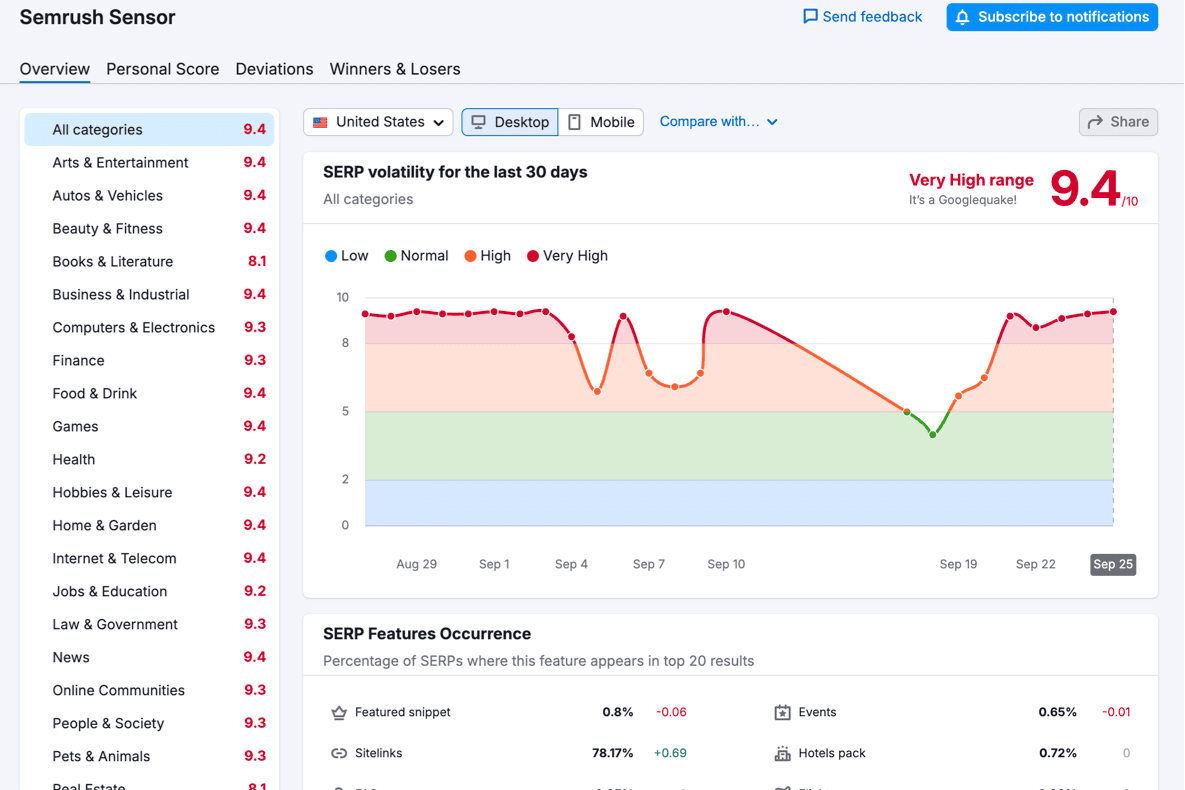Click Subscribe to notifications button
This screenshot has height=790, width=1185.
(1052, 17)
